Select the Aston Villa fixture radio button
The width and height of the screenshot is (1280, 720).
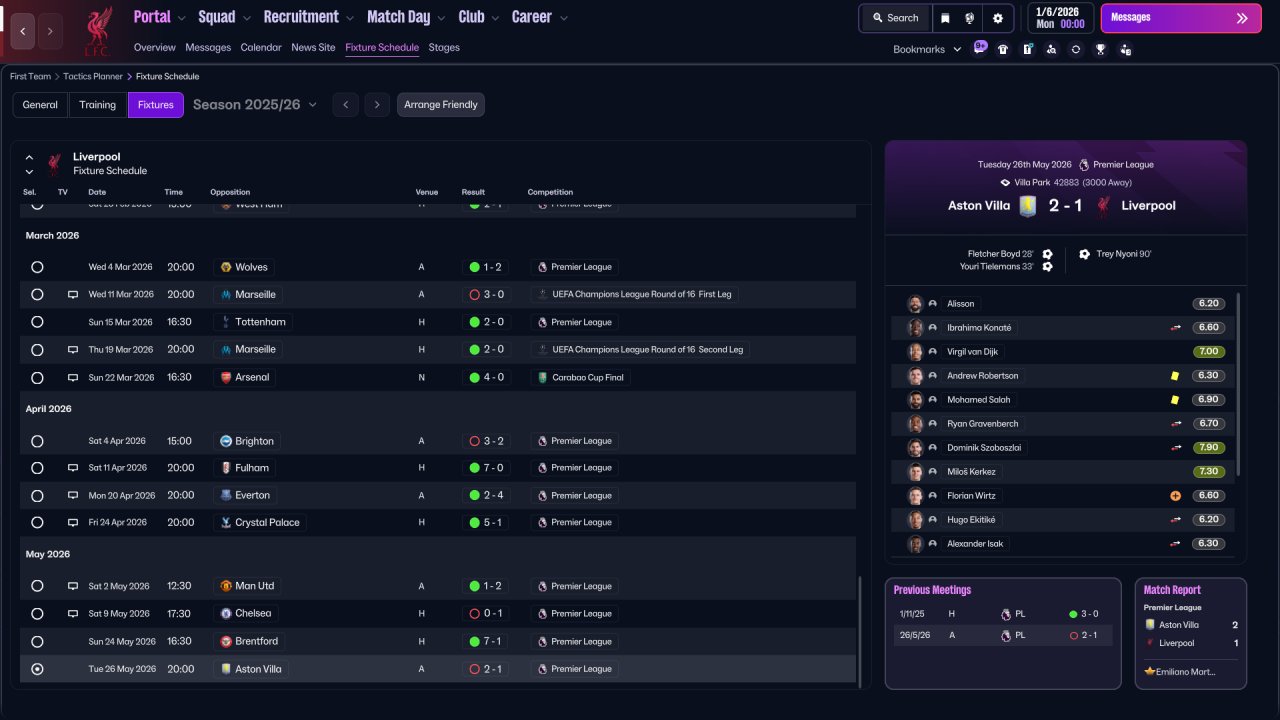pyautogui.click(x=37, y=669)
